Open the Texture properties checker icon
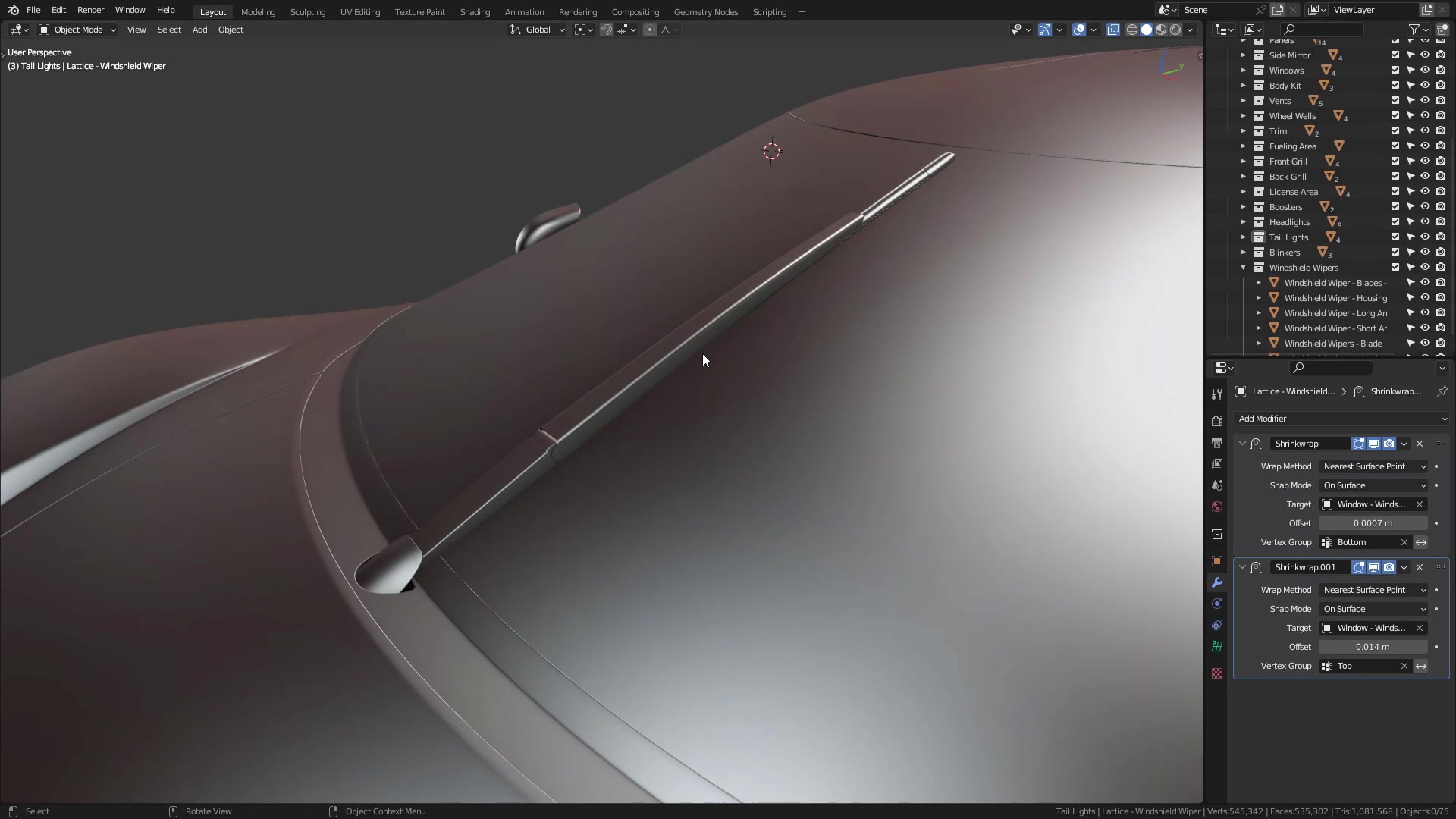Viewport: 1456px width, 819px height. (x=1217, y=673)
